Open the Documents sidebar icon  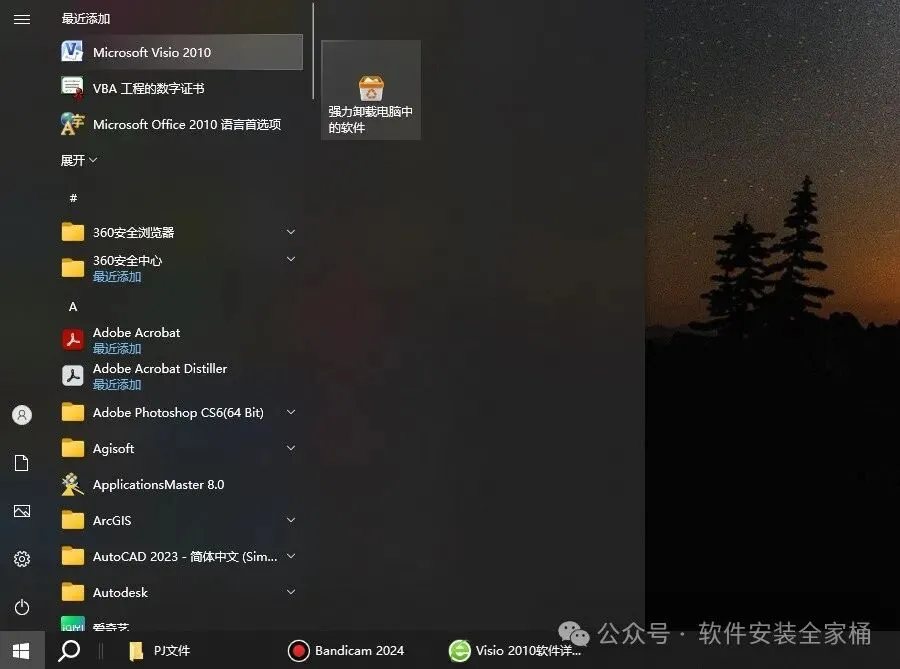coord(22,462)
